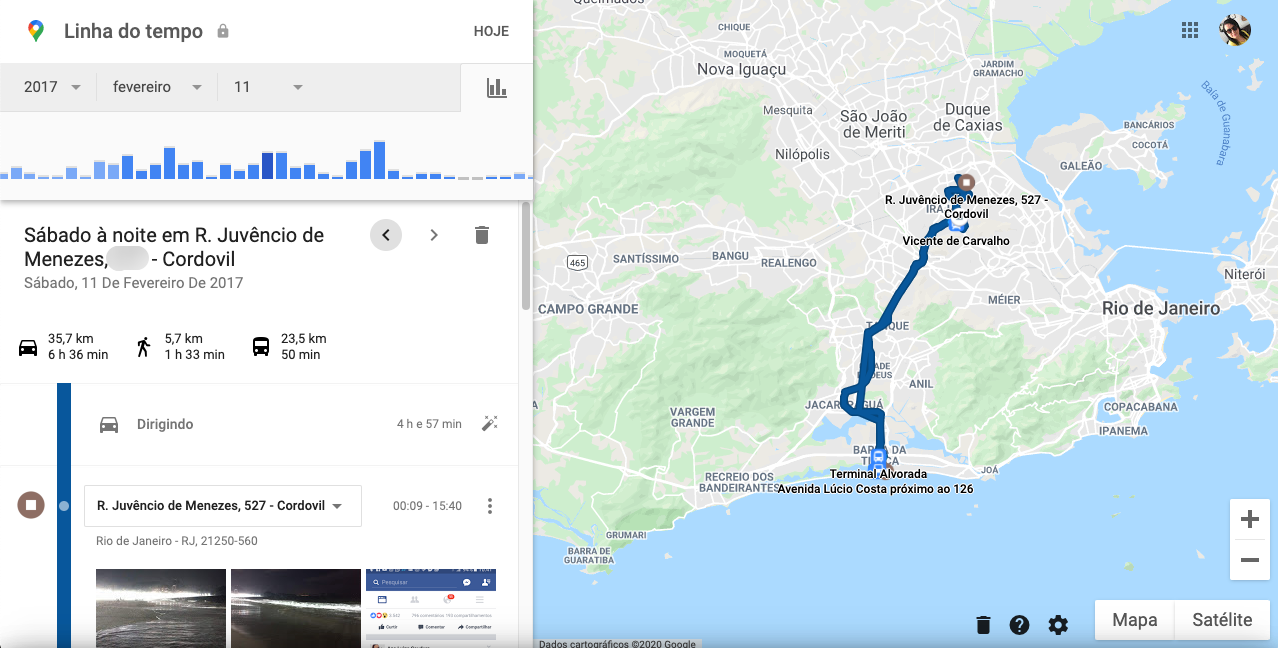Click the help question mark icon on map
This screenshot has height=648, width=1278.
point(1019,625)
